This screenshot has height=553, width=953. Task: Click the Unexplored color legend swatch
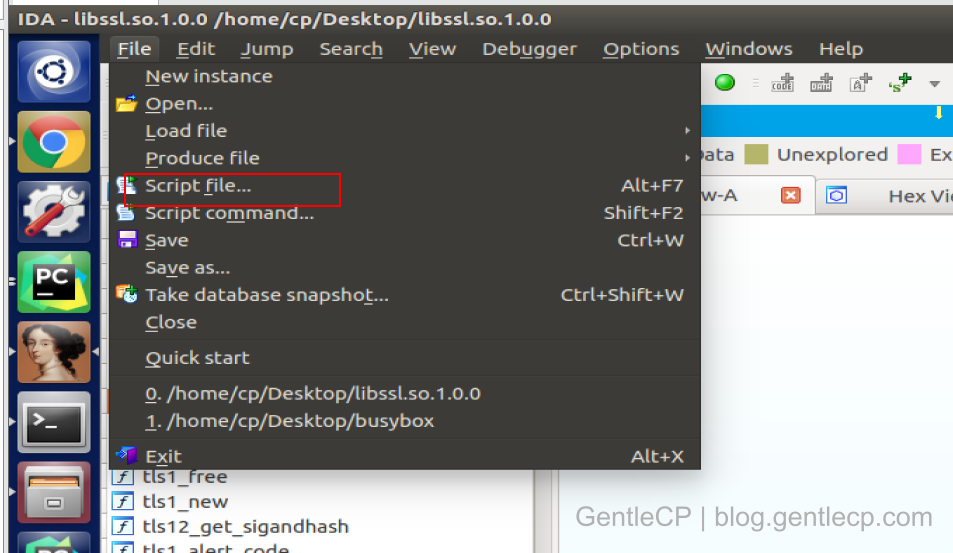pos(757,154)
